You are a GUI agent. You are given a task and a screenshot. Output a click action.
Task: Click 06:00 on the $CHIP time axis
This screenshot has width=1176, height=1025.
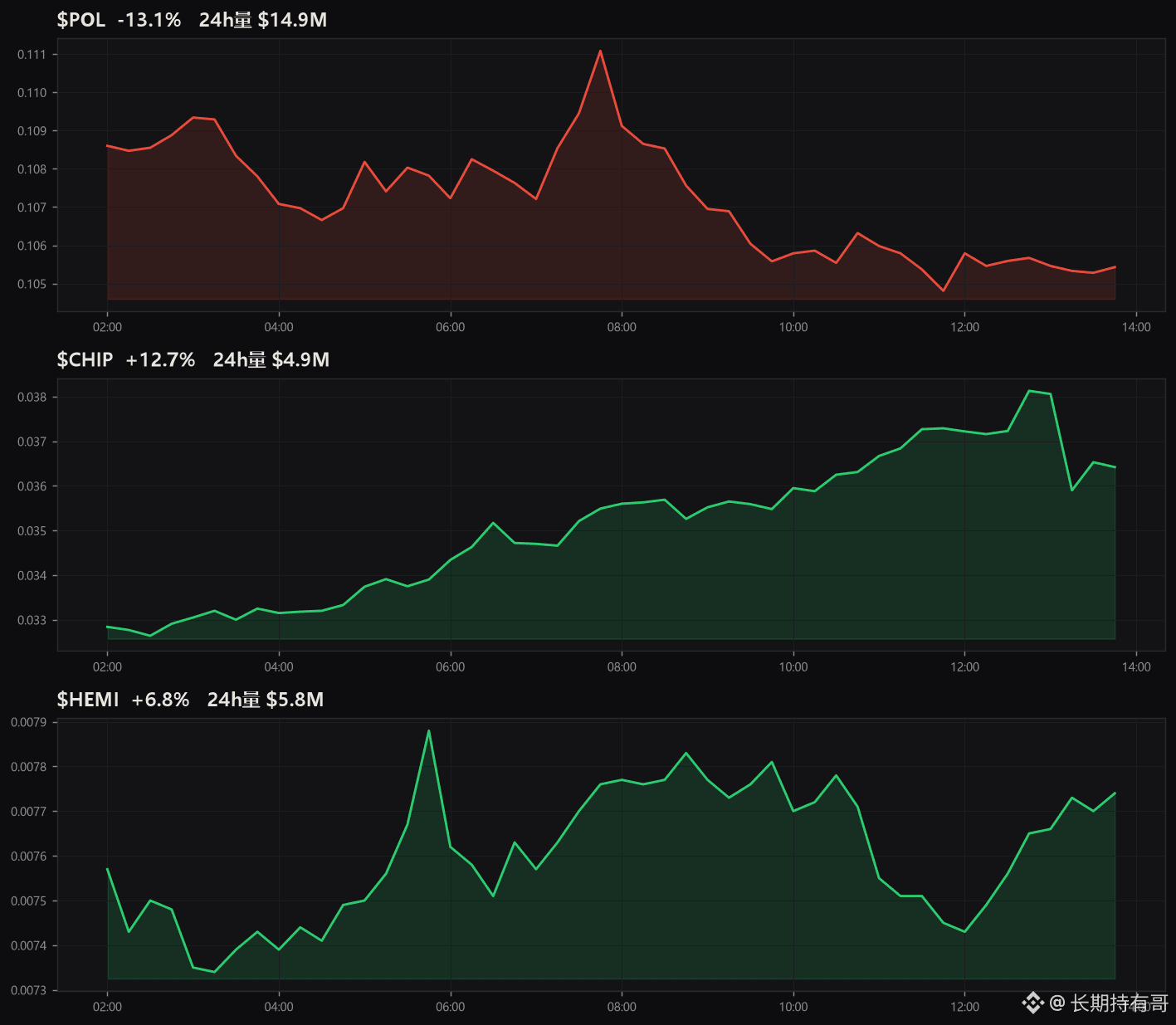(451, 666)
